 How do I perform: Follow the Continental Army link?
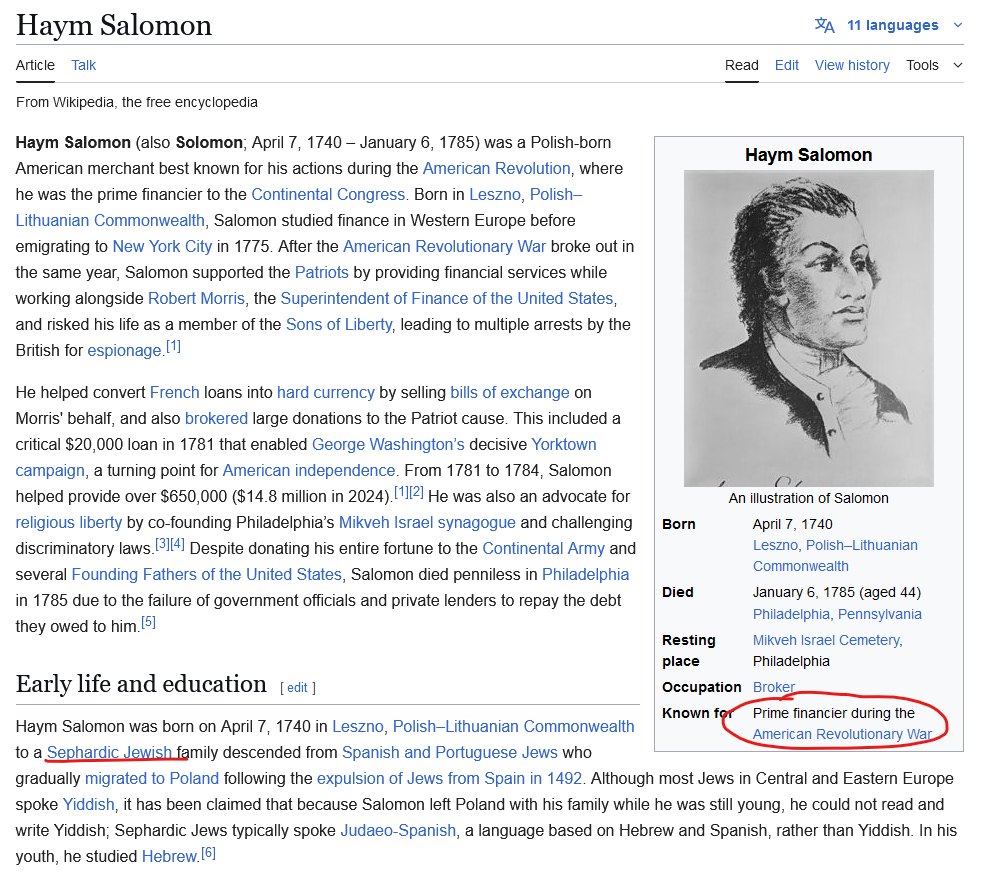543,549
